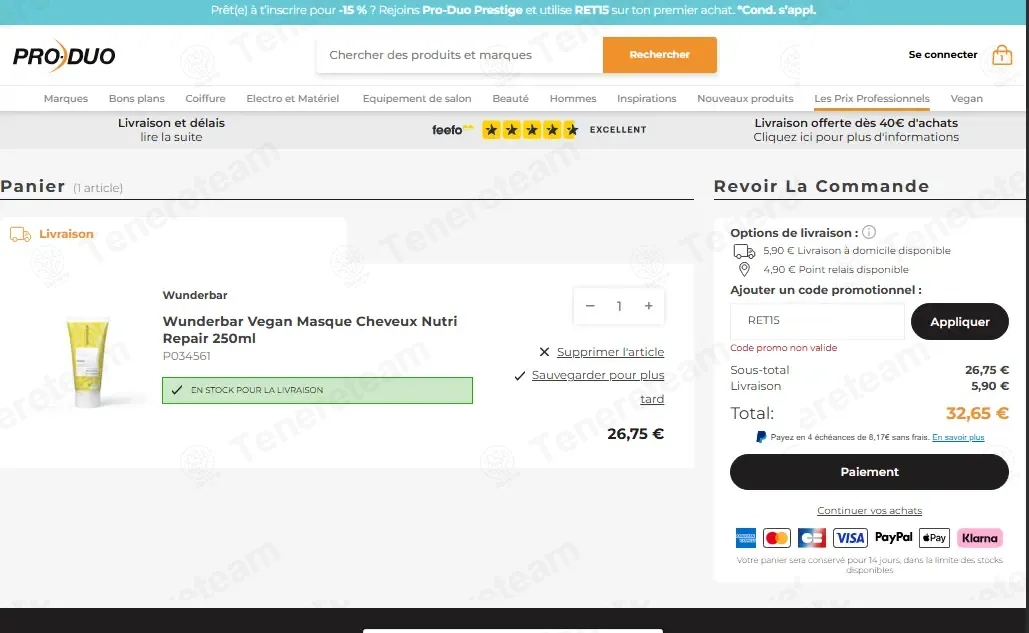Viewport: 1029px width, 633px height.
Task: Click the delivery options info icon
Action: [x=869, y=232]
